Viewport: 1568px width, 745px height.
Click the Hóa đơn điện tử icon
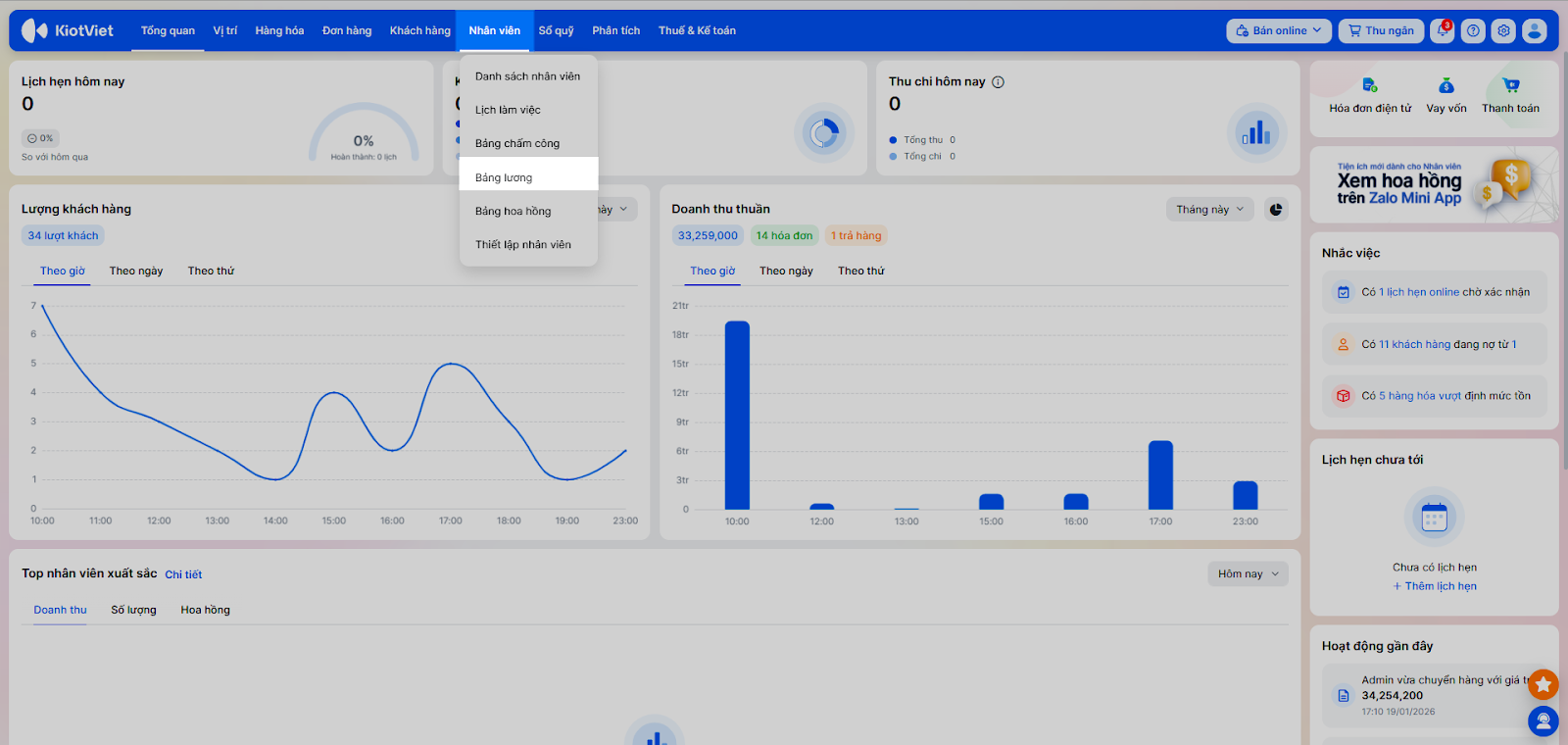[1370, 86]
